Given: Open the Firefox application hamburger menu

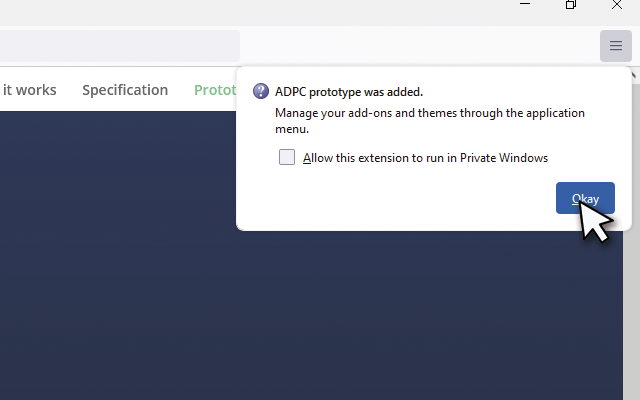Looking at the screenshot, I should 616,46.
